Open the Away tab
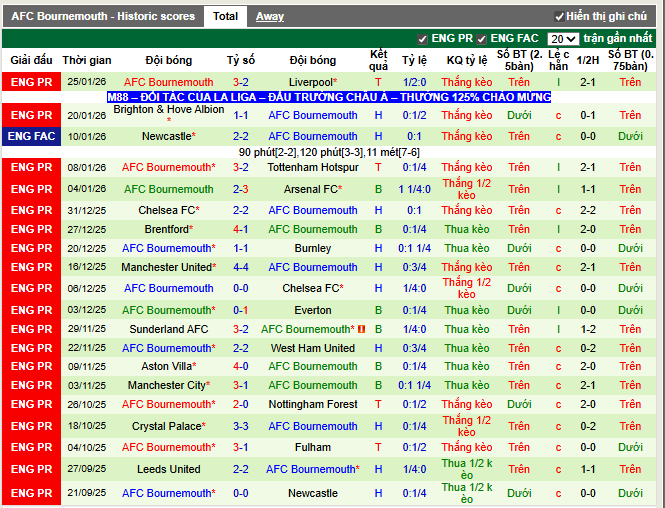The height and width of the screenshot is (508, 665). click(270, 17)
